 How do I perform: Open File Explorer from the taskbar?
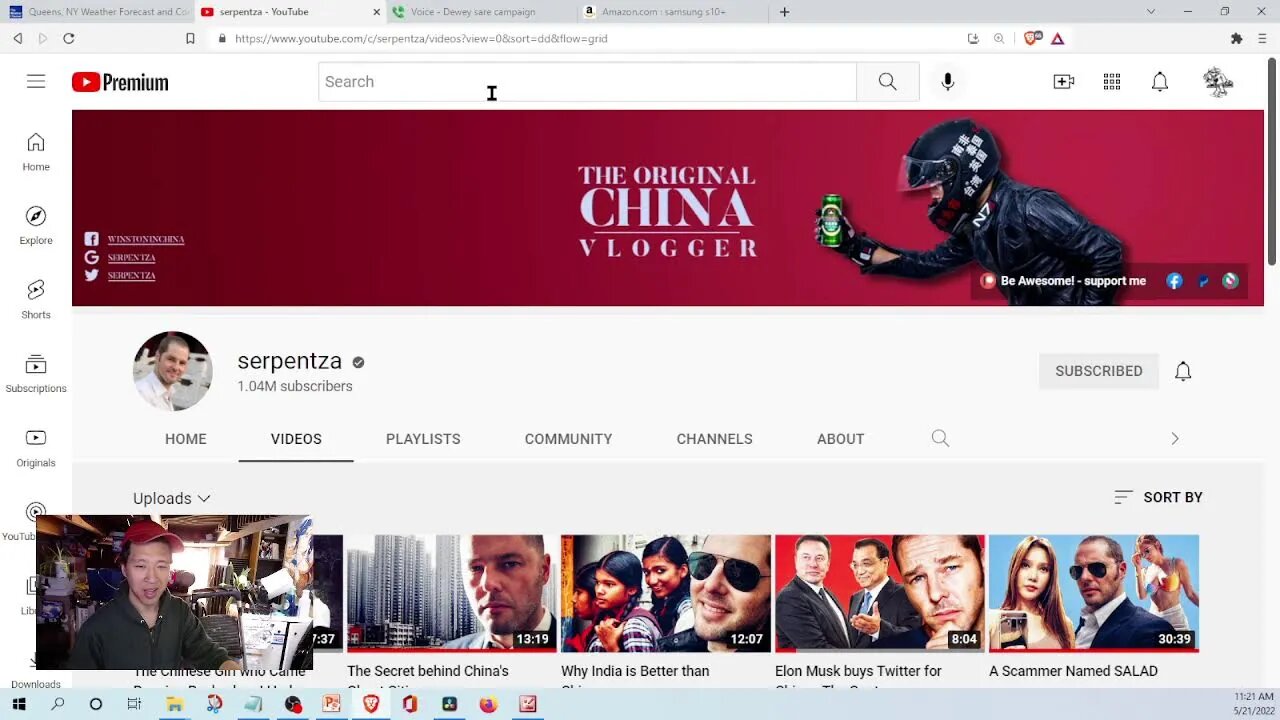pos(174,704)
